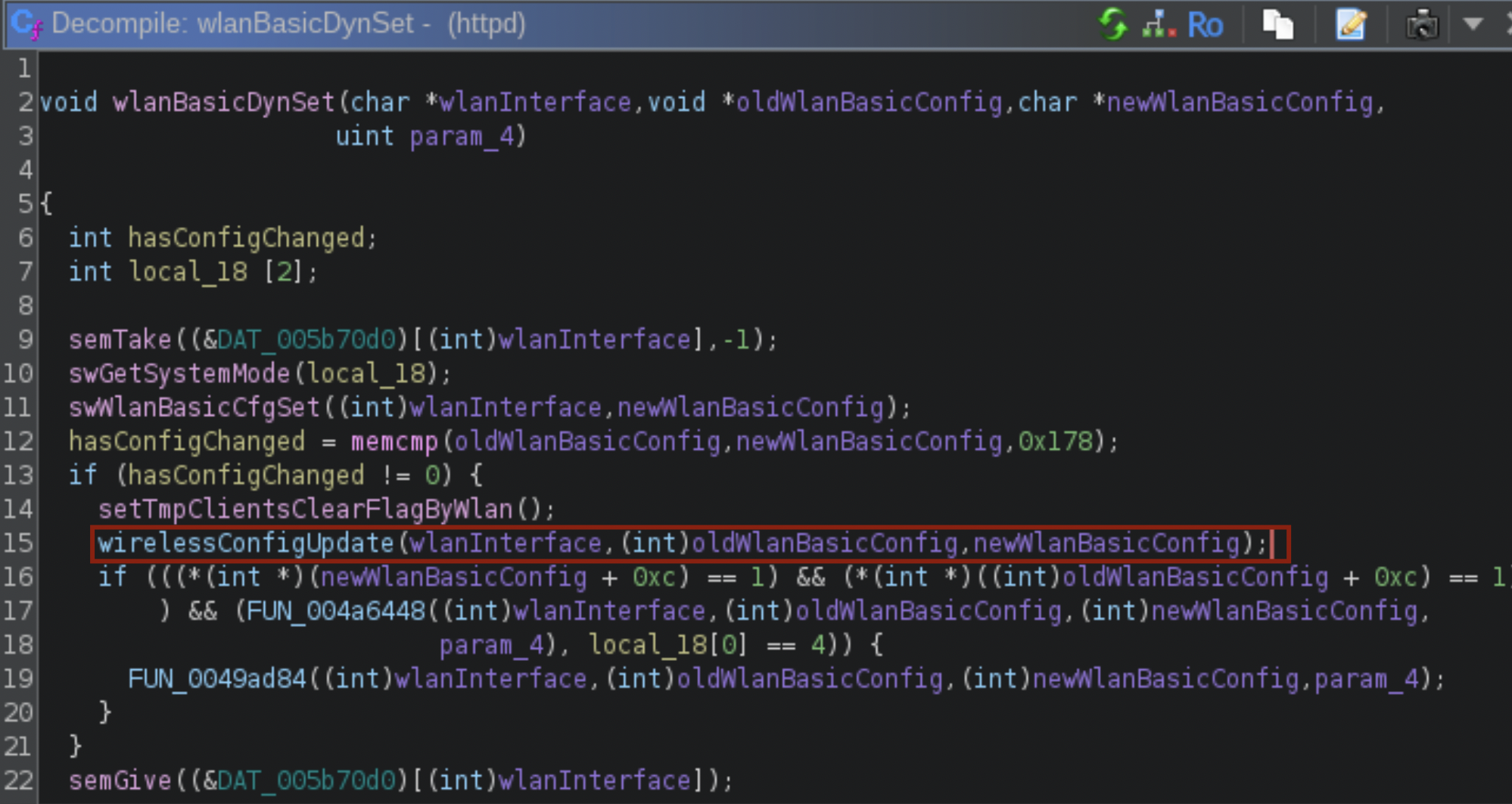Select the local_18 array declaration

(x=188, y=271)
